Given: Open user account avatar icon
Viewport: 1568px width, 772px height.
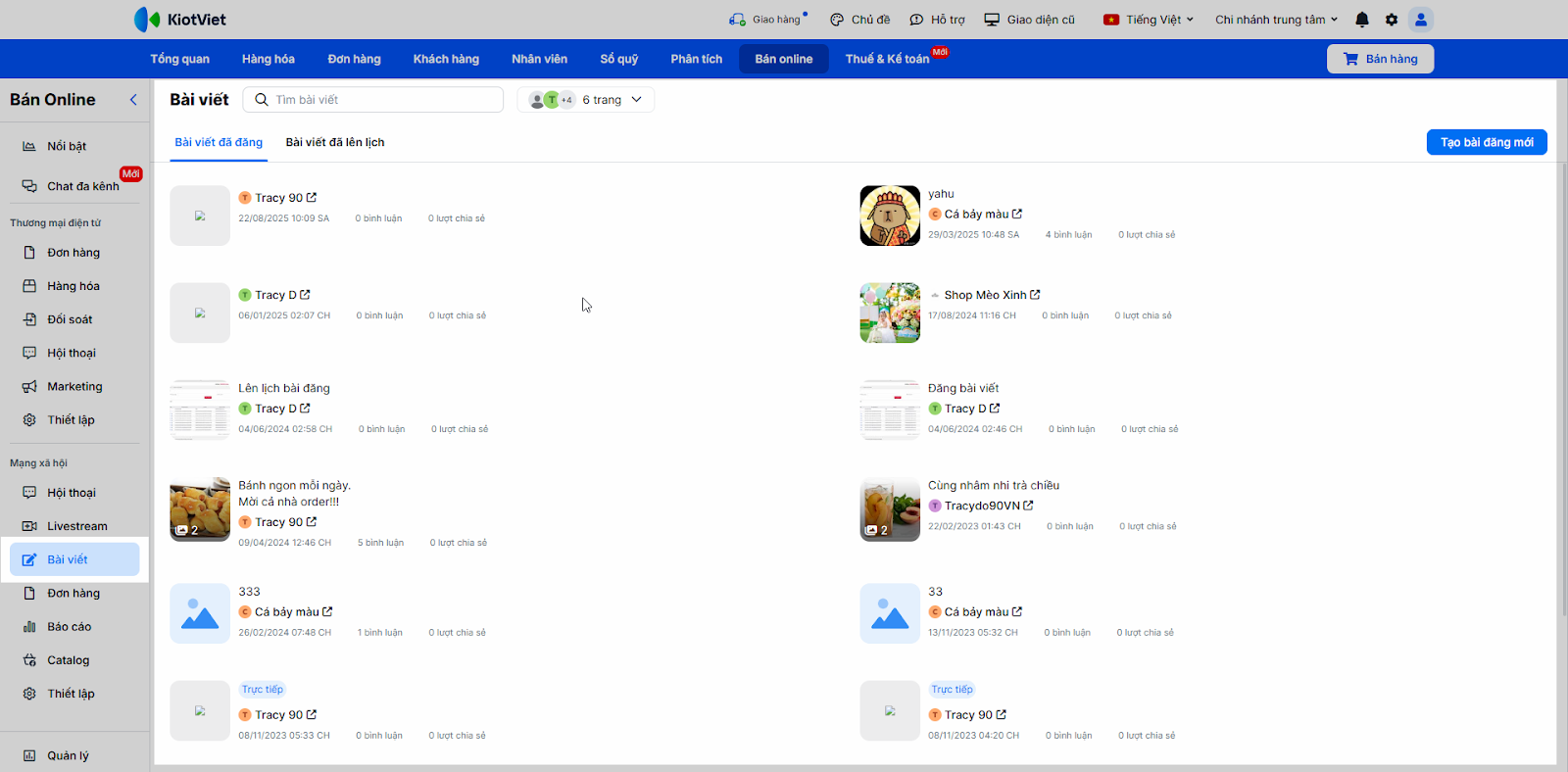Looking at the screenshot, I should 1421,20.
